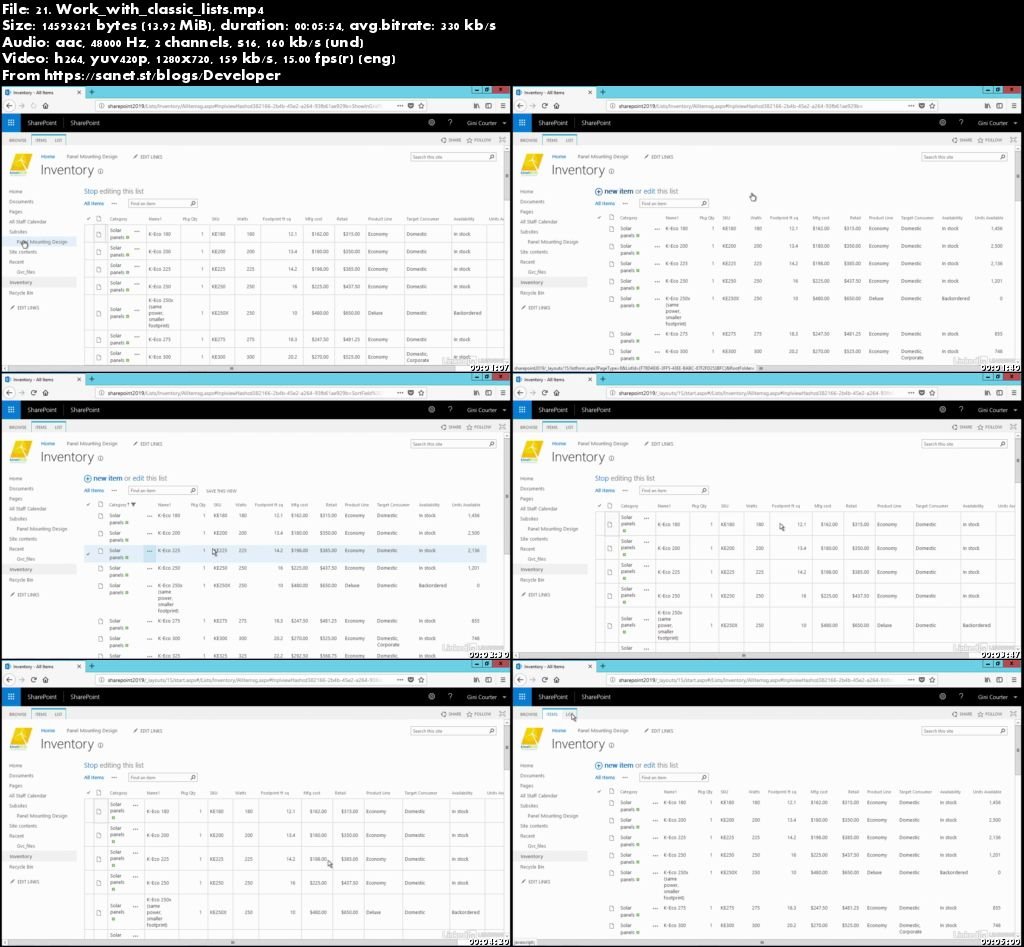Open the Firefox hamburger menu in 00:01:07 frame
This screenshot has width=1024, height=947.
coord(502,106)
